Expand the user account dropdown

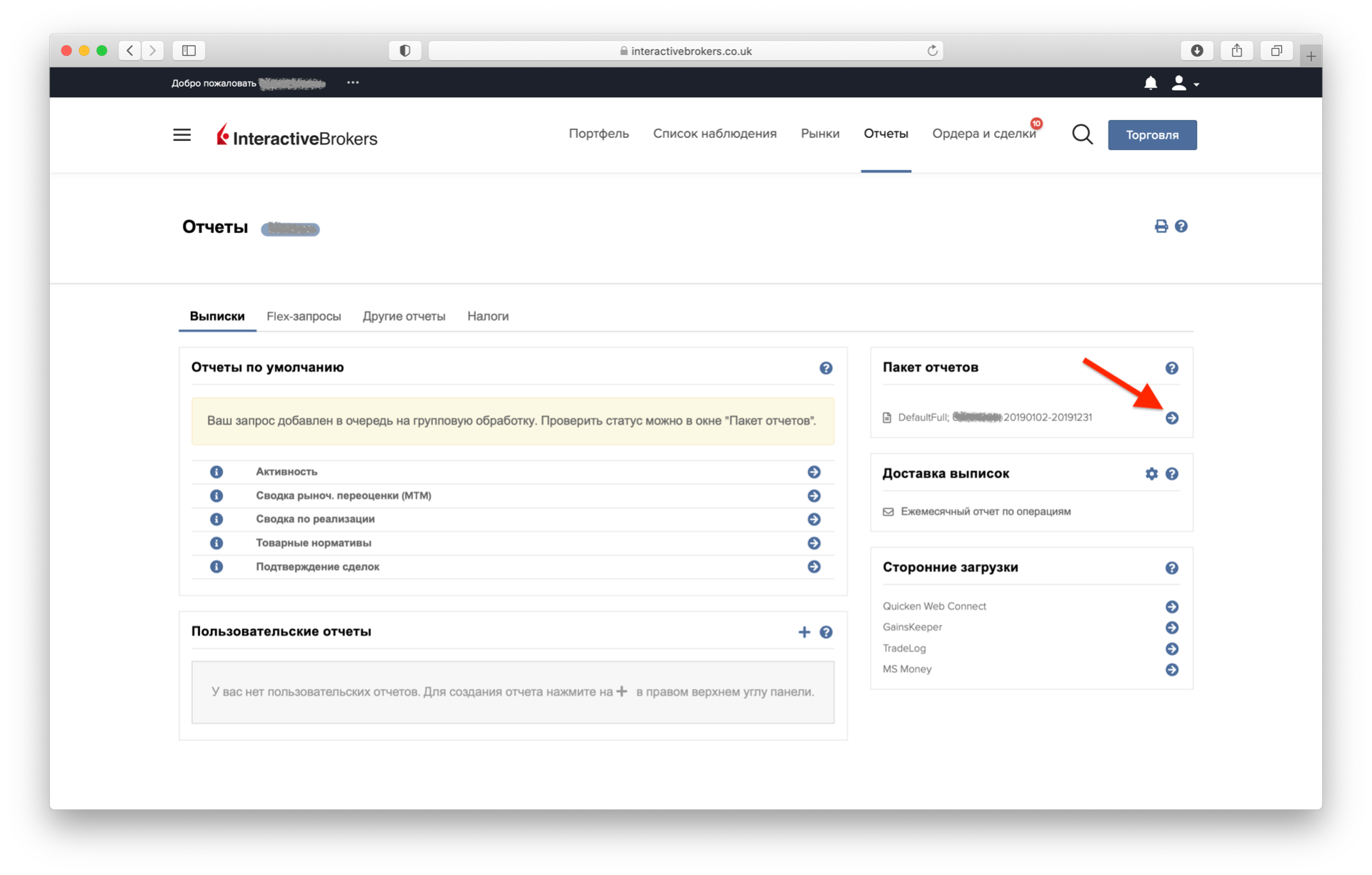tap(1185, 84)
